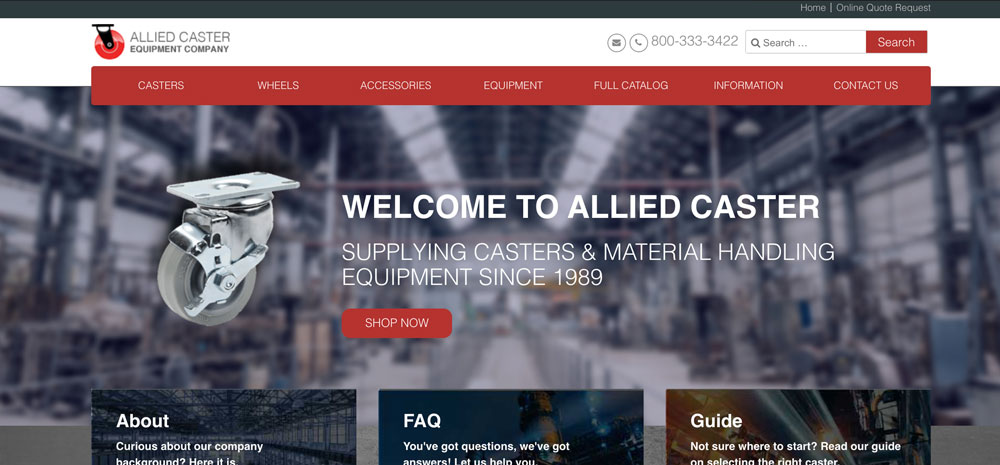Click the caster product image
This screenshot has height=465, width=1000.
(x=228, y=249)
